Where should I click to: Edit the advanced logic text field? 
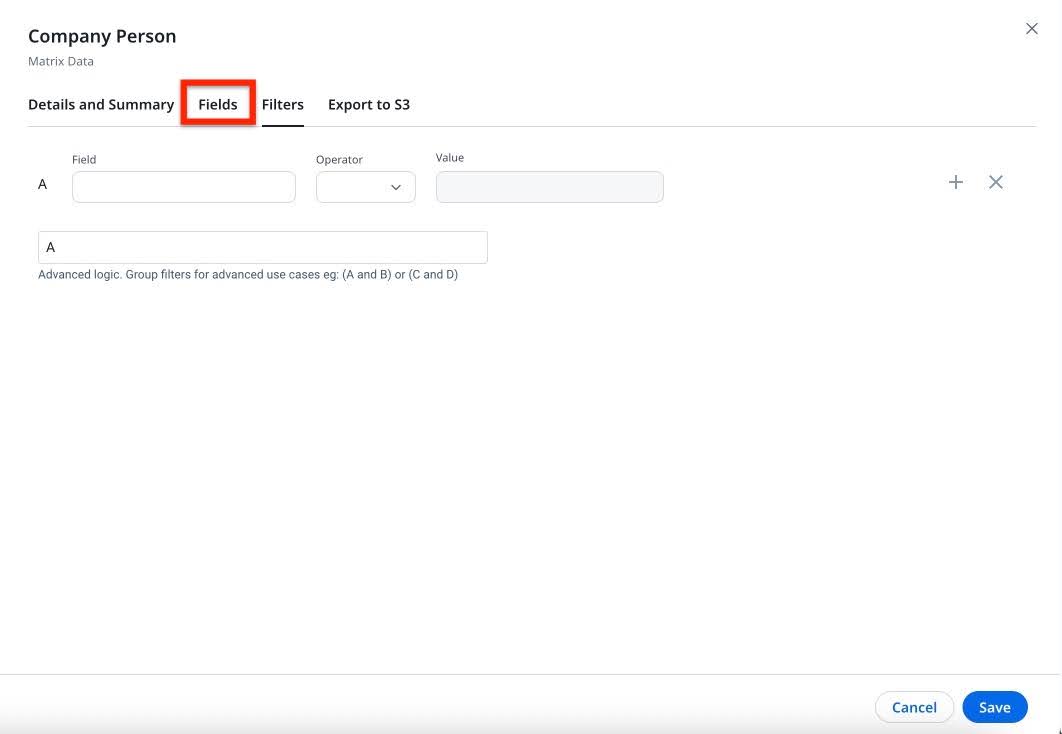click(x=263, y=247)
